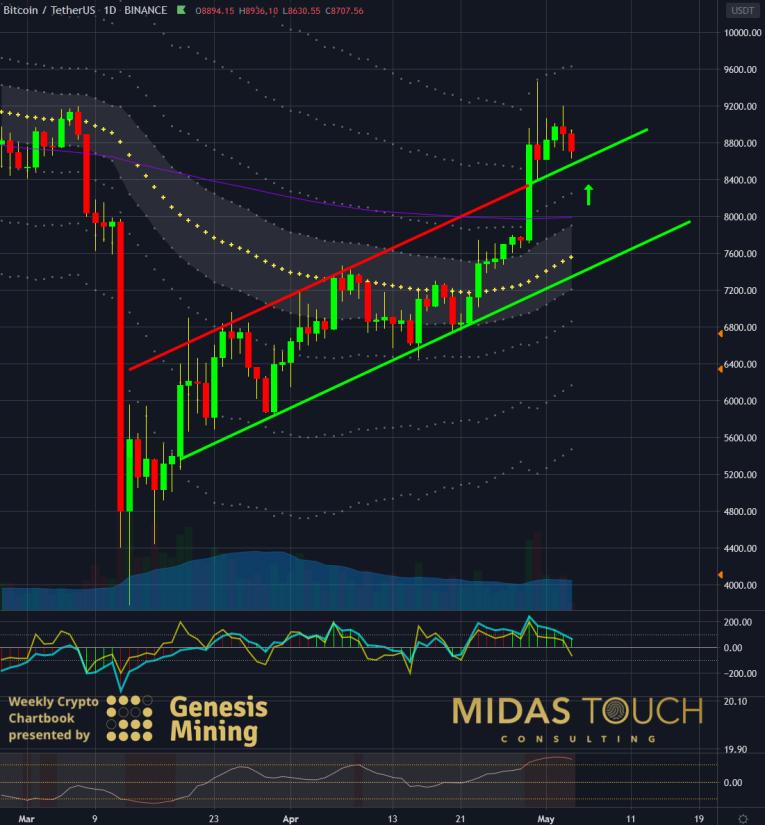
Task: Click the orange marker near 6400 price
Action: point(720,370)
